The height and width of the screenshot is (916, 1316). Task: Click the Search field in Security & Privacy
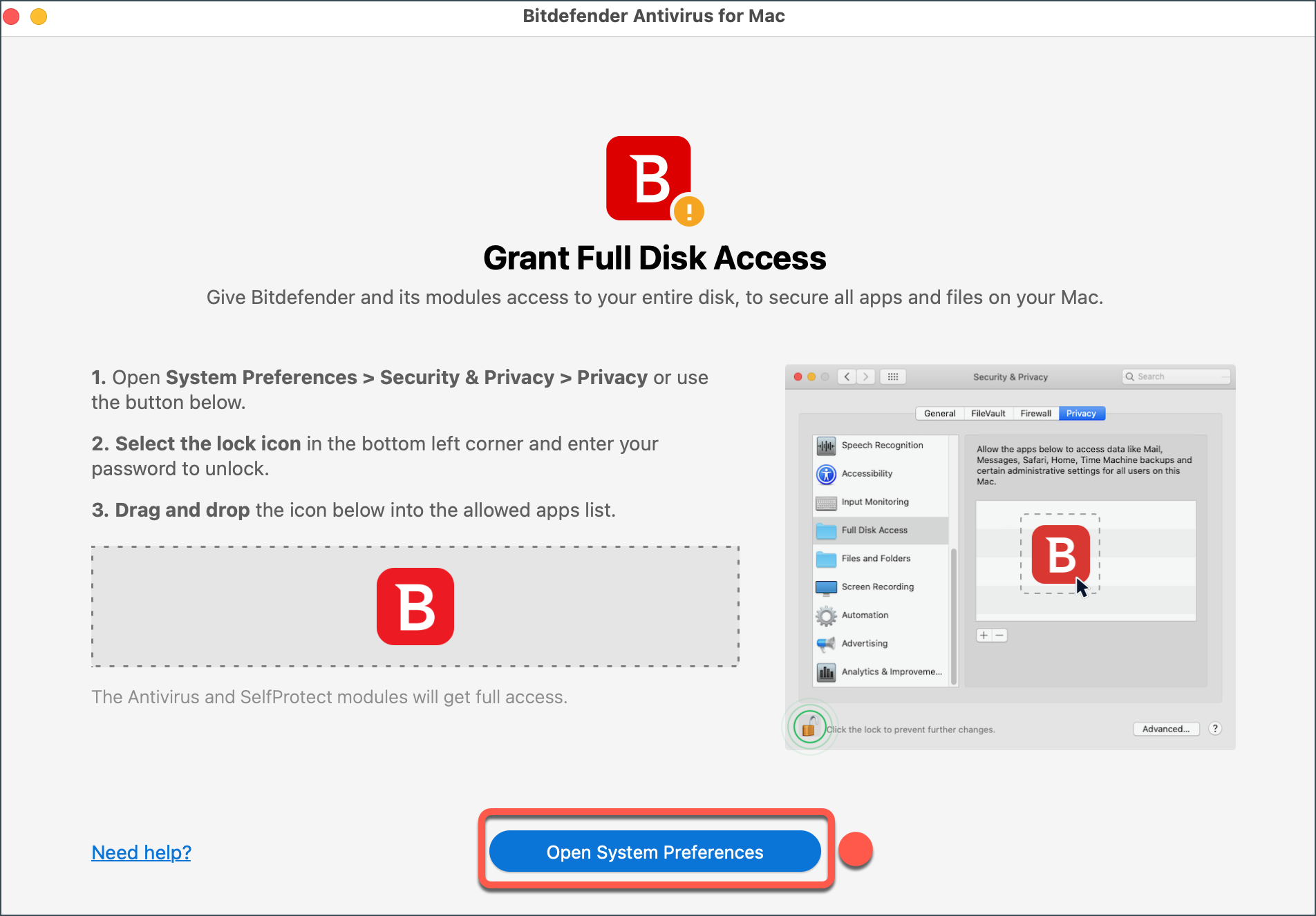[x=1176, y=376]
